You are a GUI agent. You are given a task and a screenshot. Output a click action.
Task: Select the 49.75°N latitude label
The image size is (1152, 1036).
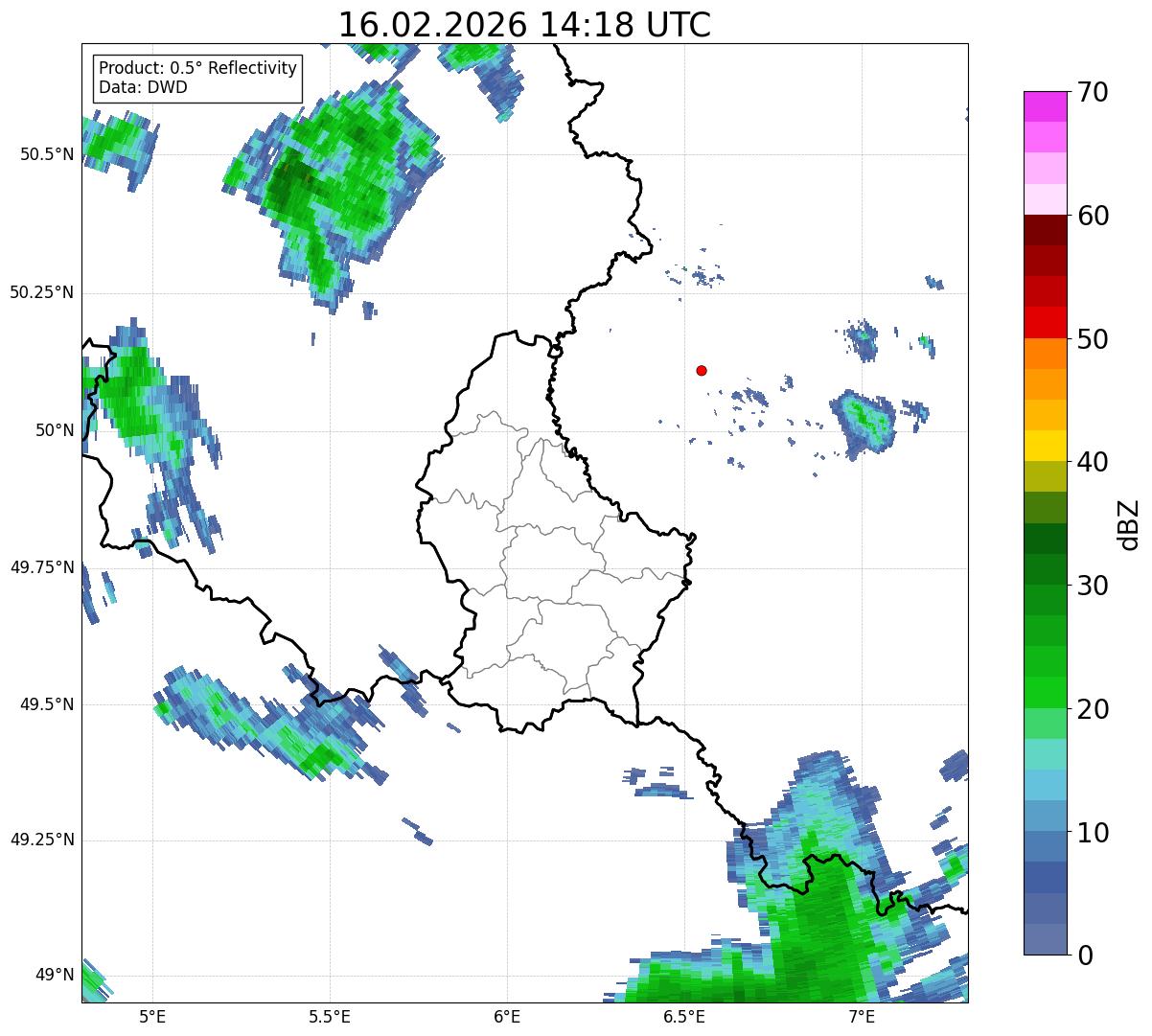42,567
